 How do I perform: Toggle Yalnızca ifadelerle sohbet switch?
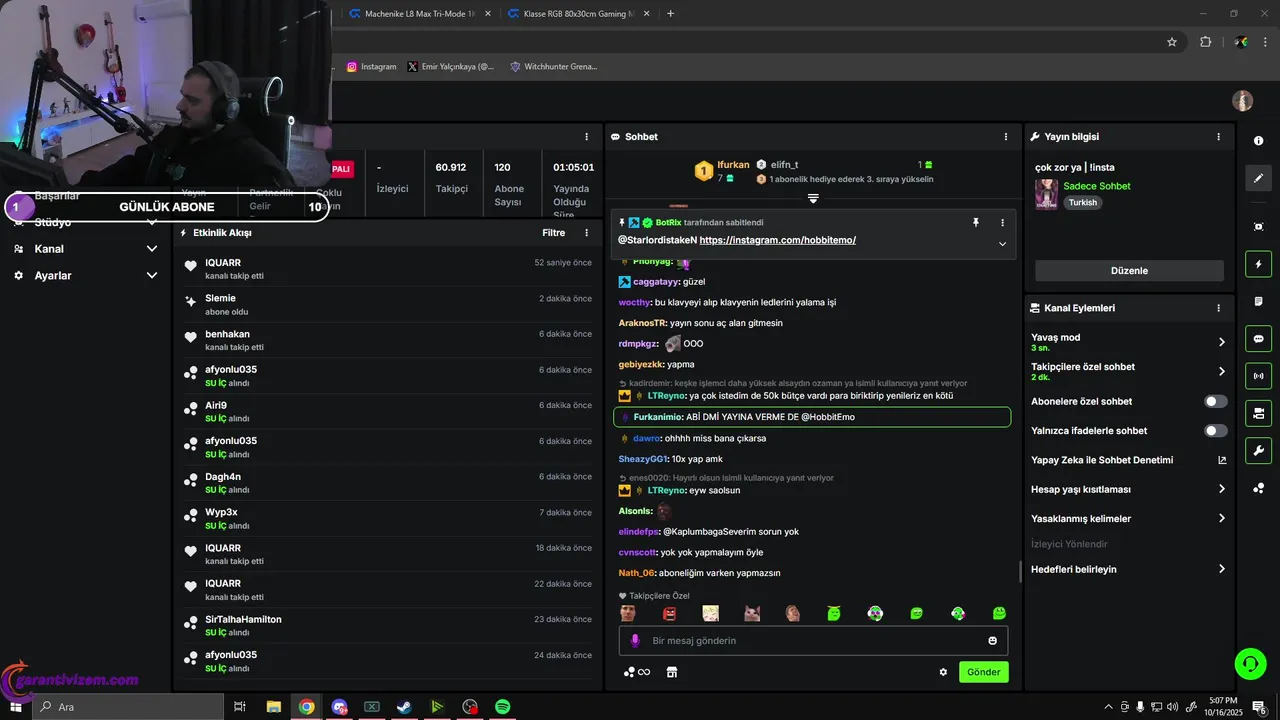(1215, 431)
